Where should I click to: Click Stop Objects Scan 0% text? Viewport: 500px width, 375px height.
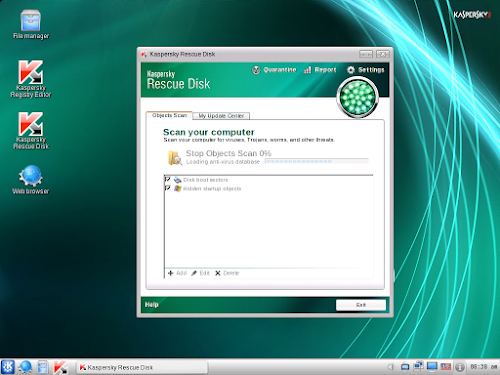[228, 153]
